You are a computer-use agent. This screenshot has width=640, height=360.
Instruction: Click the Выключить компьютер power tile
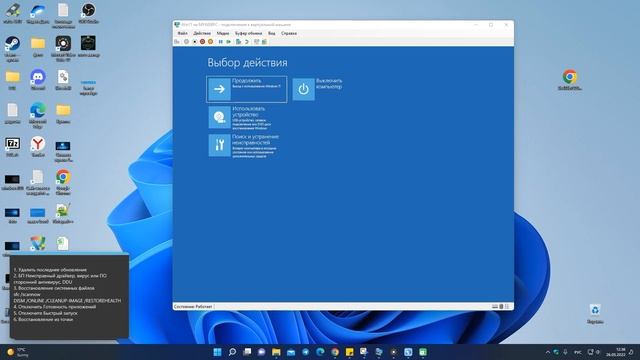tap(318, 89)
